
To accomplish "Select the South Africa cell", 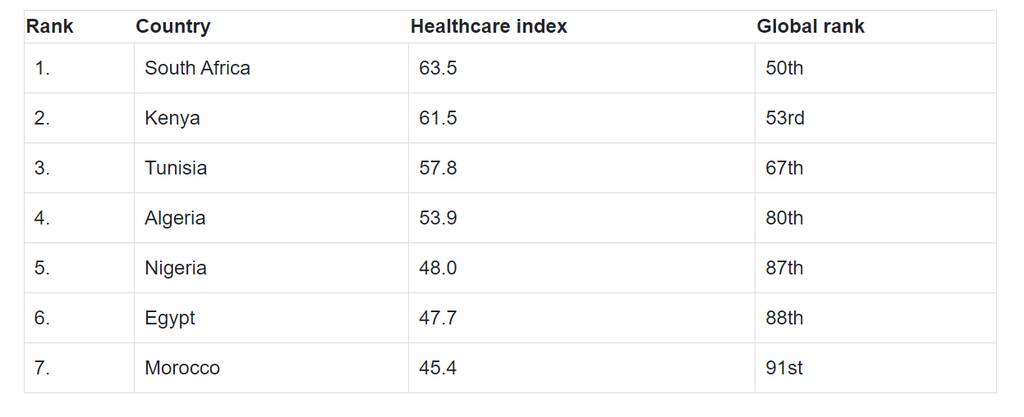I will click(197, 68).
